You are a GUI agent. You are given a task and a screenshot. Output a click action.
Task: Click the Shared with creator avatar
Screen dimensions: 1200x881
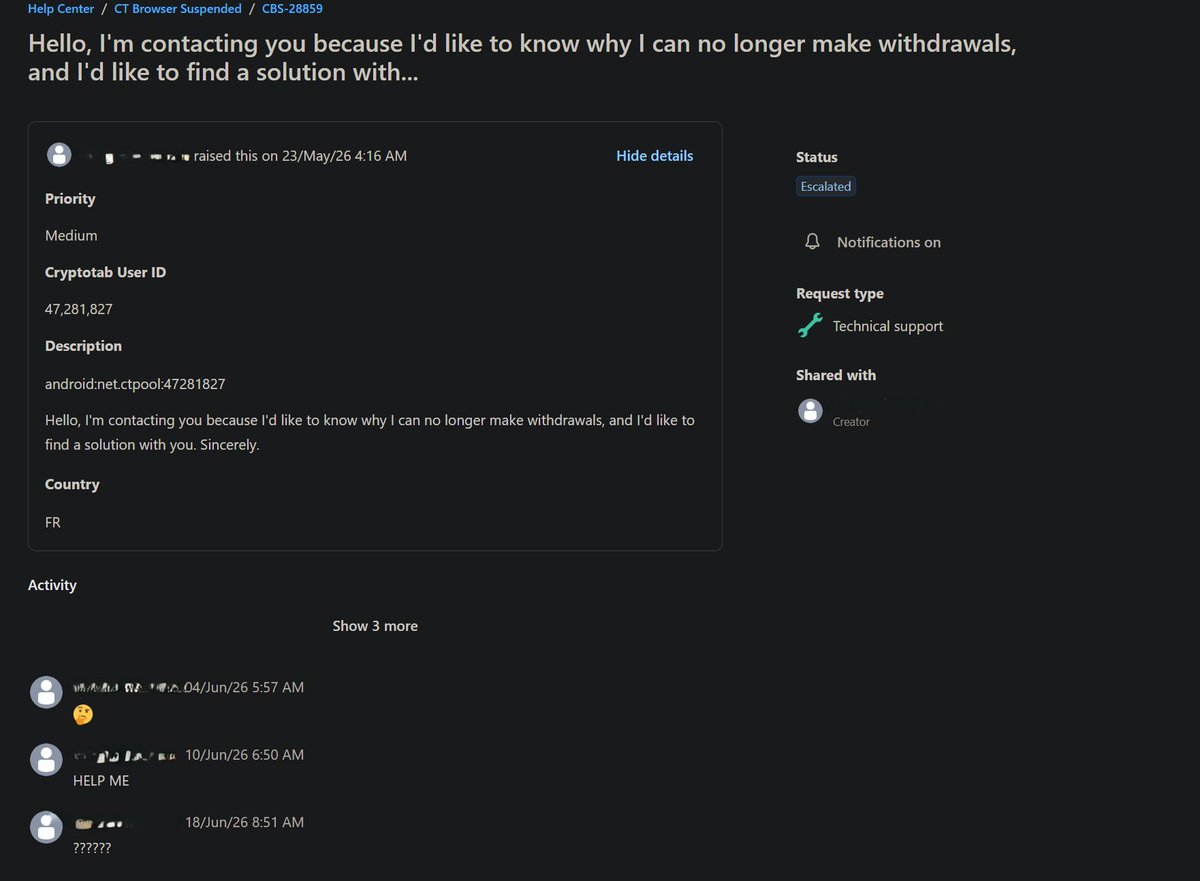coord(810,410)
